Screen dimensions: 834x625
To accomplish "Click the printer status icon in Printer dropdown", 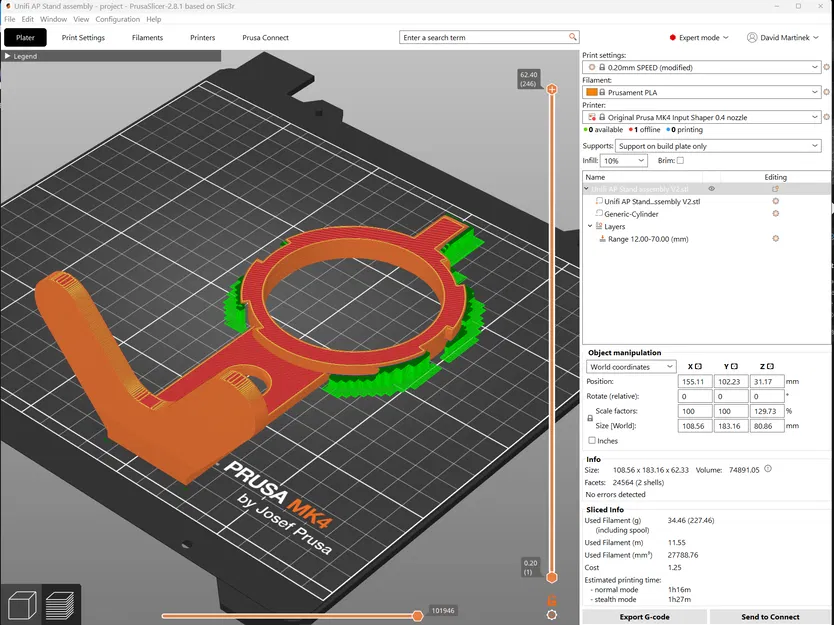I will coord(591,117).
